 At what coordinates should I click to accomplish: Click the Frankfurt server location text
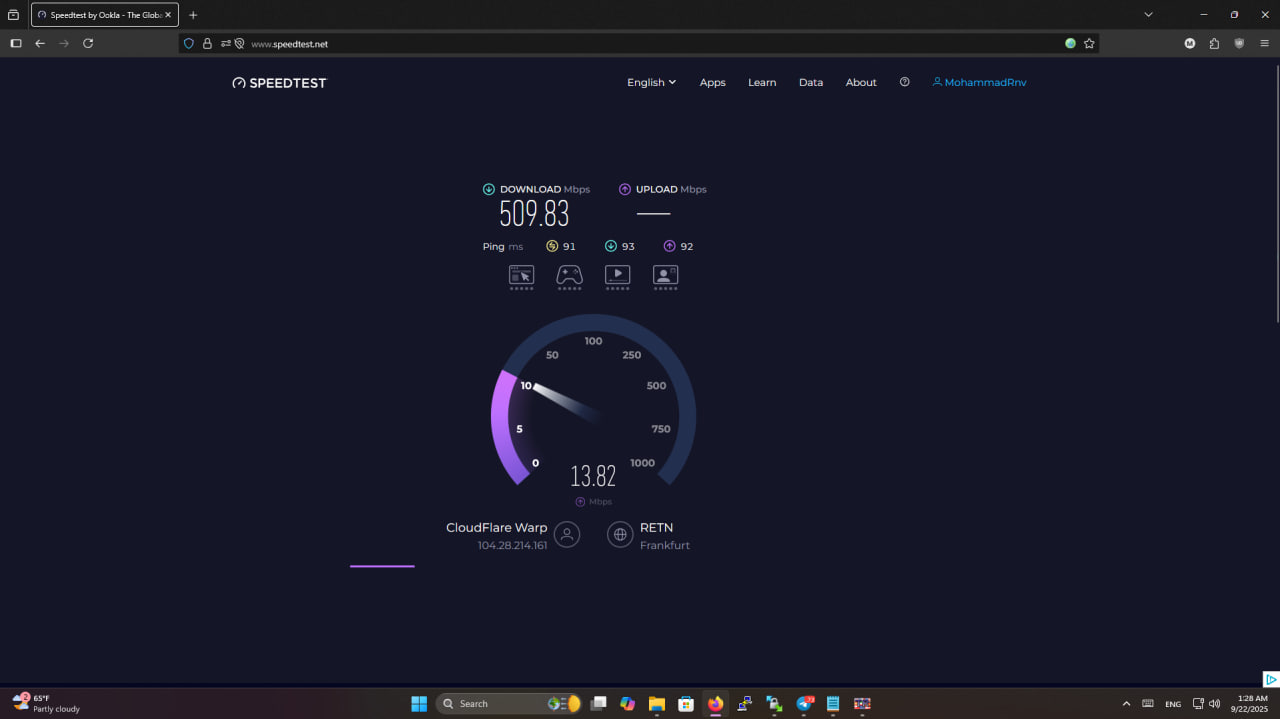coord(665,546)
